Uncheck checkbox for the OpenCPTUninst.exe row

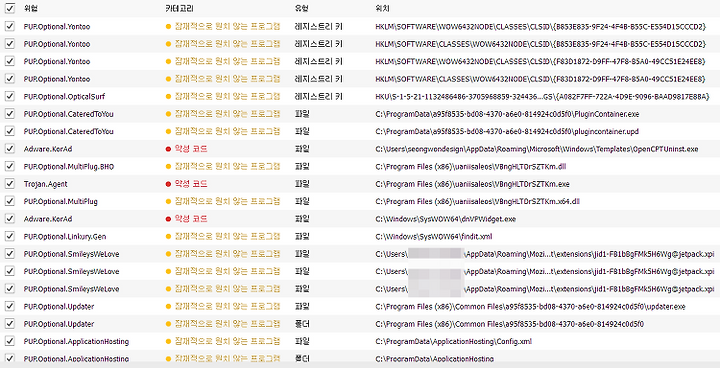[x=10, y=149]
